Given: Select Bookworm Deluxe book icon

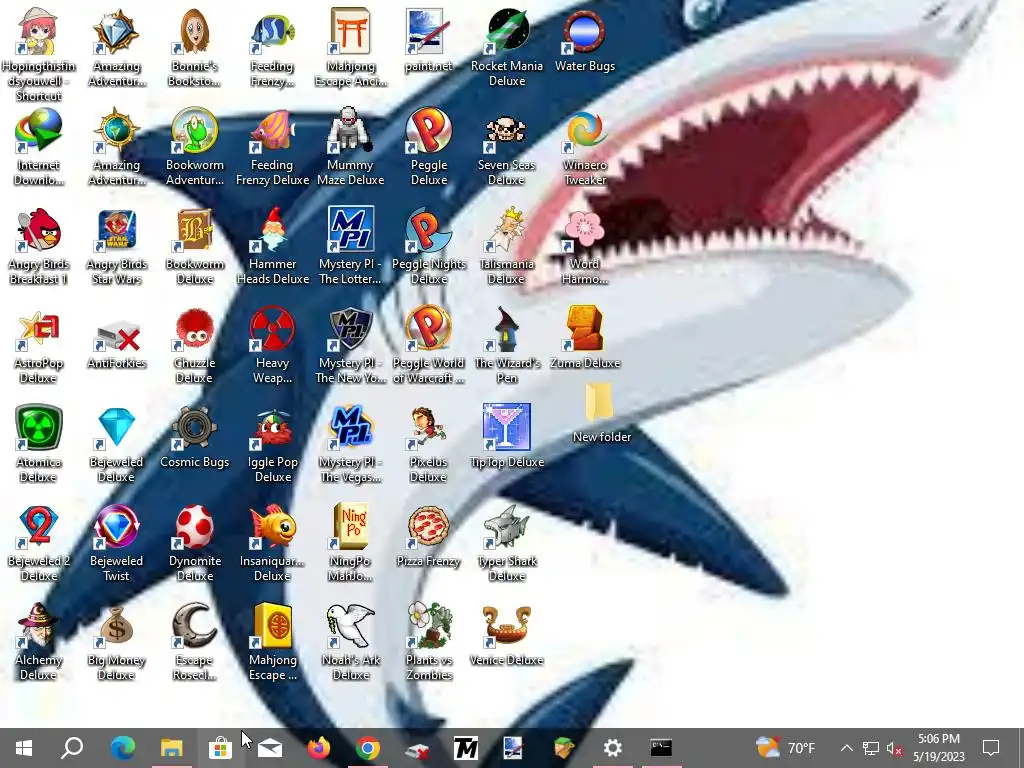Looking at the screenshot, I should (195, 229).
